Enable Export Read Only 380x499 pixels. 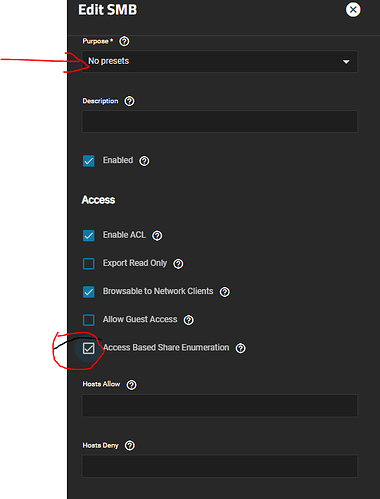click(x=89, y=263)
